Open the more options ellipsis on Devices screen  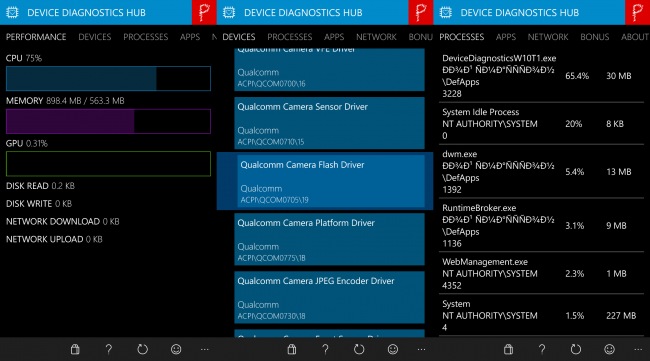[x=422, y=349]
